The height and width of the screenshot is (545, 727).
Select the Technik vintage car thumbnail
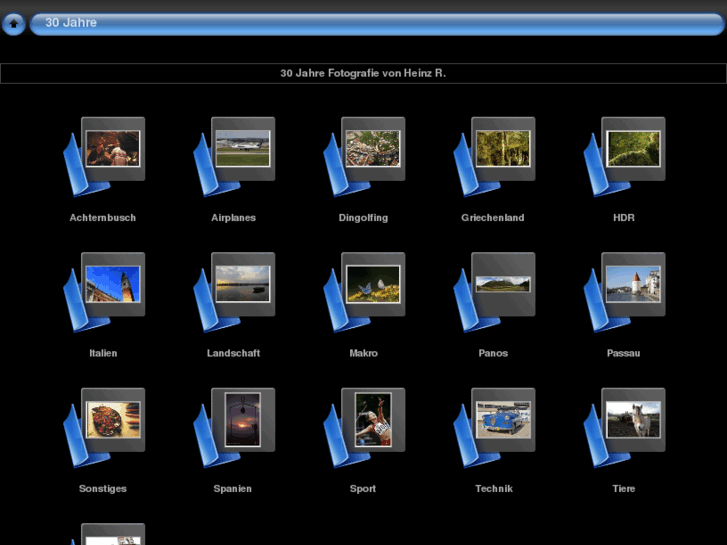(502, 419)
